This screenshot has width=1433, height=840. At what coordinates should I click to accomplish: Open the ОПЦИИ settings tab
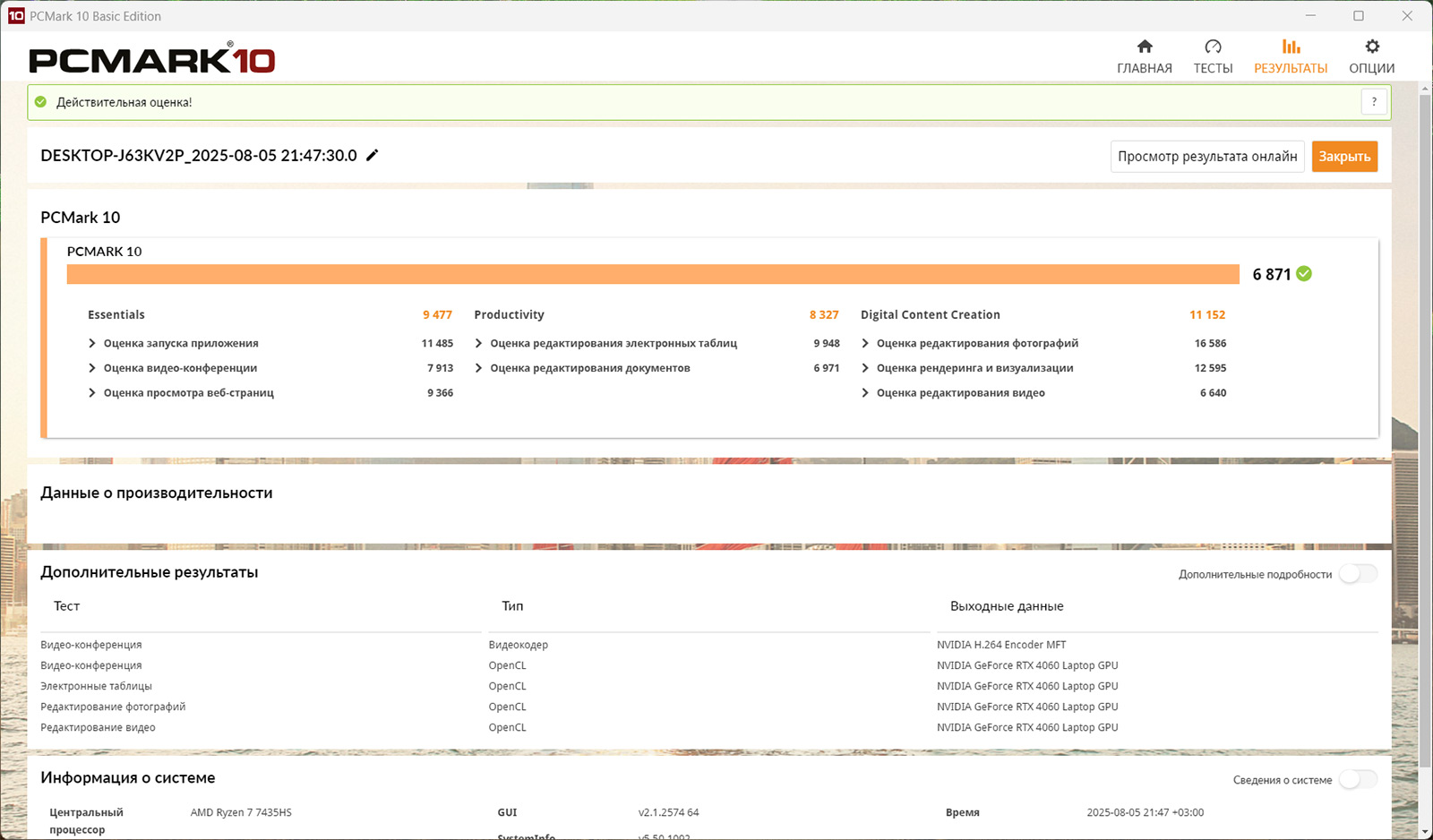[x=1371, y=56]
